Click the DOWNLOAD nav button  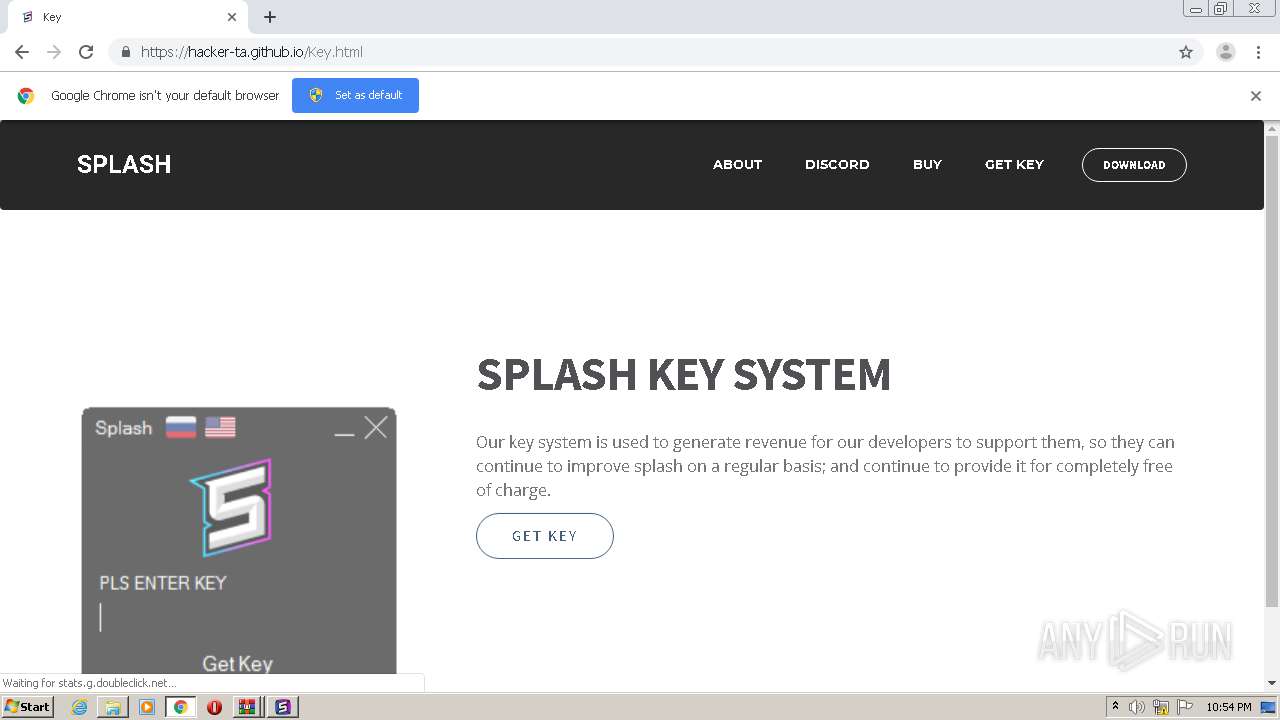1134,165
